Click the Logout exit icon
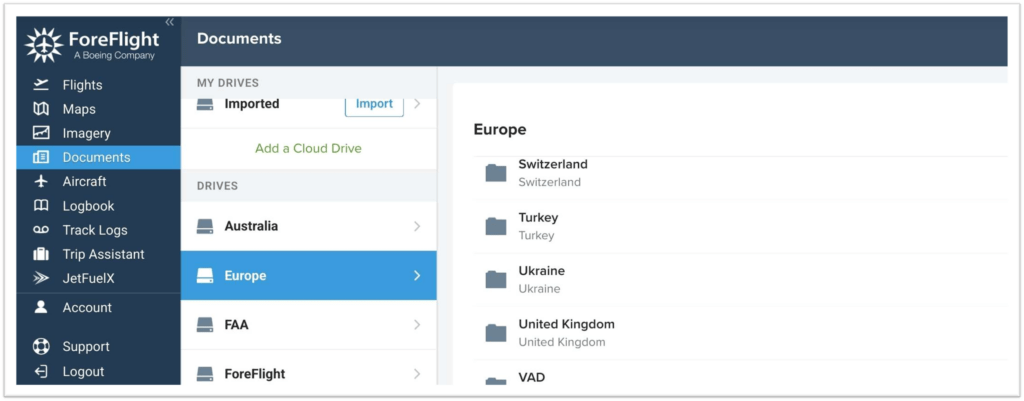The width and height of the screenshot is (1024, 401). (40, 372)
